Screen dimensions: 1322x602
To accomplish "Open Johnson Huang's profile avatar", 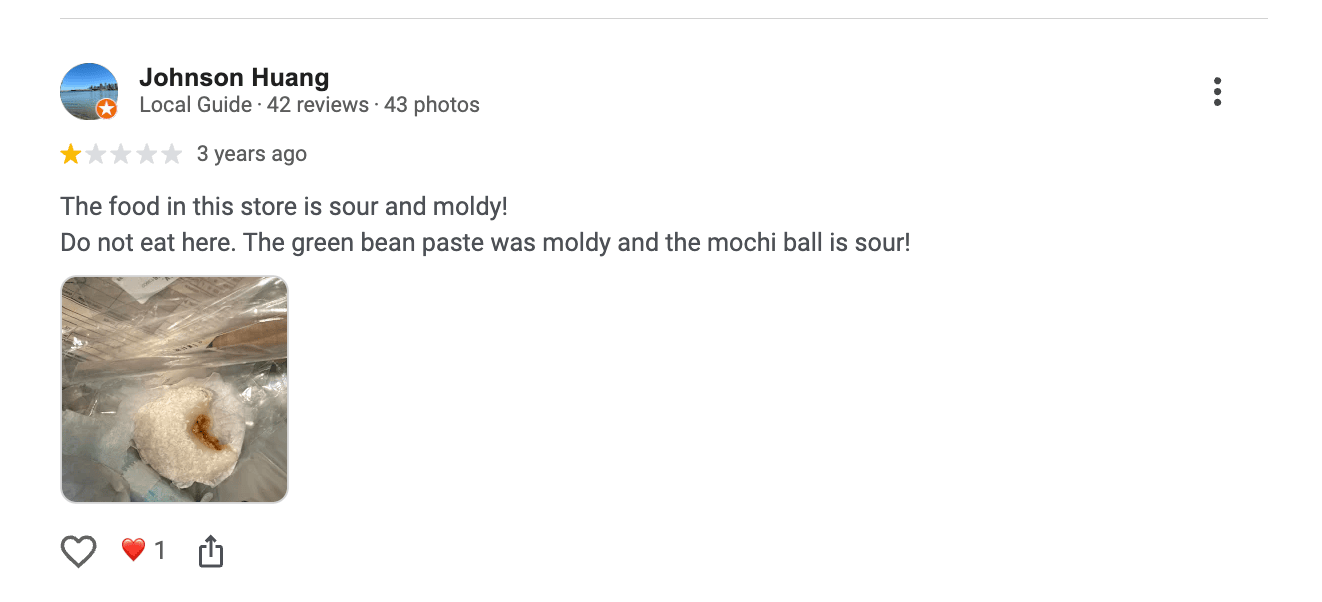I will pyautogui.click(x=88, y=90).
